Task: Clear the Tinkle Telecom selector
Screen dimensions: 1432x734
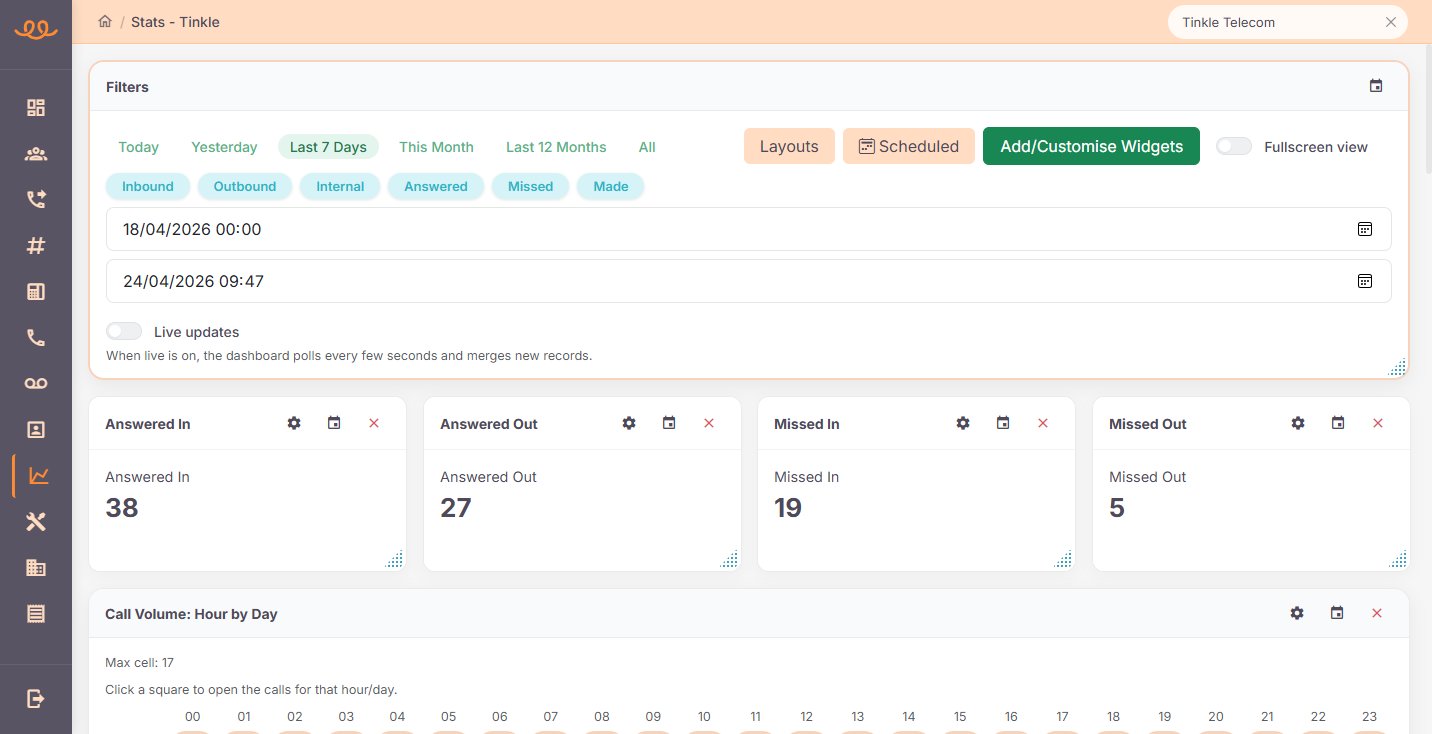Action: (1390, 22)
